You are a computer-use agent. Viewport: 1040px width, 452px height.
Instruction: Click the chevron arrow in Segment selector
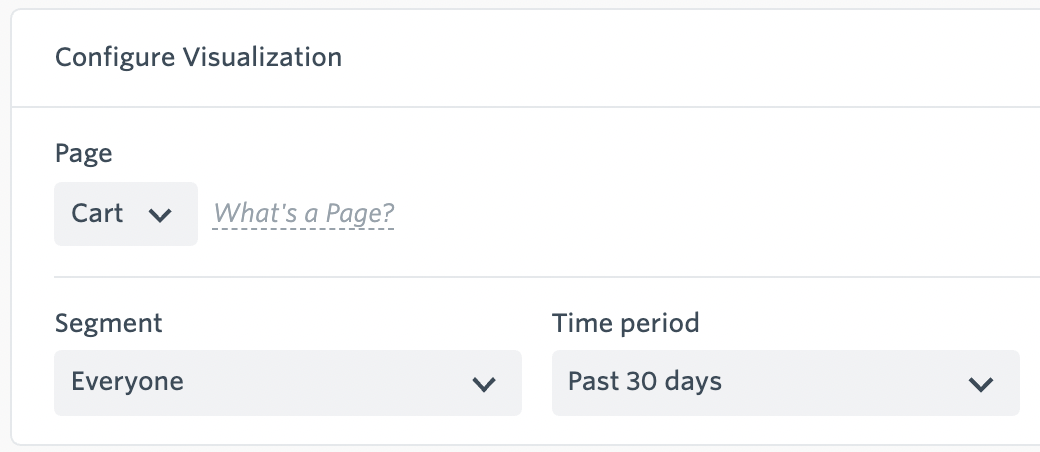click(x=484, y=383)
